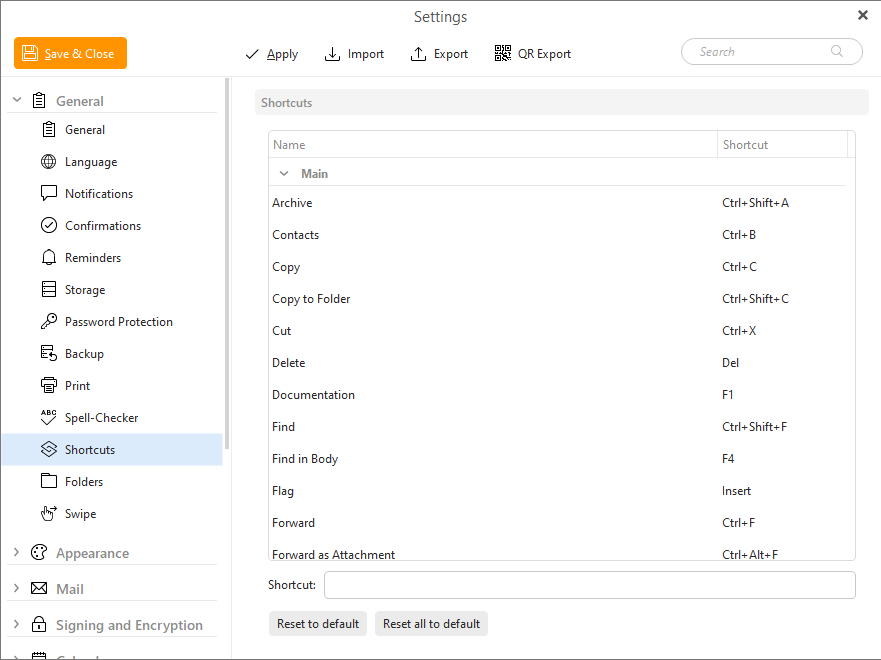Click the Reminders bell icon
The image size is (881, 660).
[48, 258]
